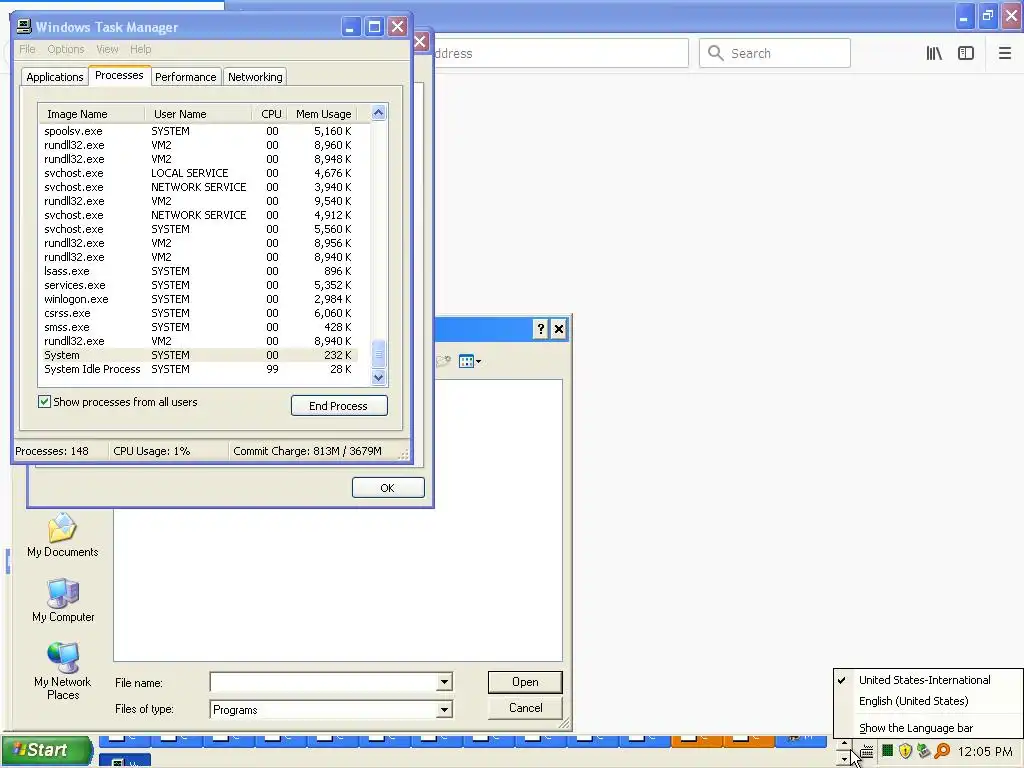Click the View Menu icon in Open dialog
This screenshot has height=768, width=1024.
coord(466,361)
